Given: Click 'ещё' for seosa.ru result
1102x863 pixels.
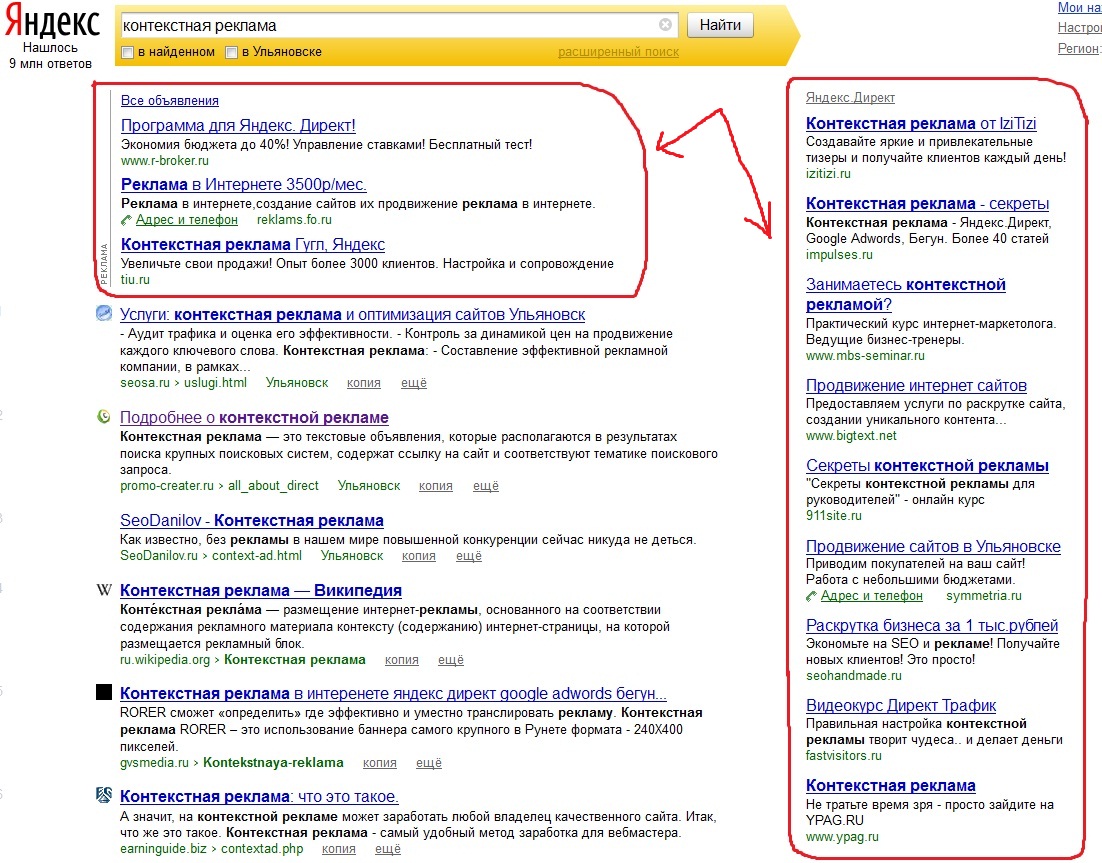Looking at the screenshot, I should pos(413,383).
